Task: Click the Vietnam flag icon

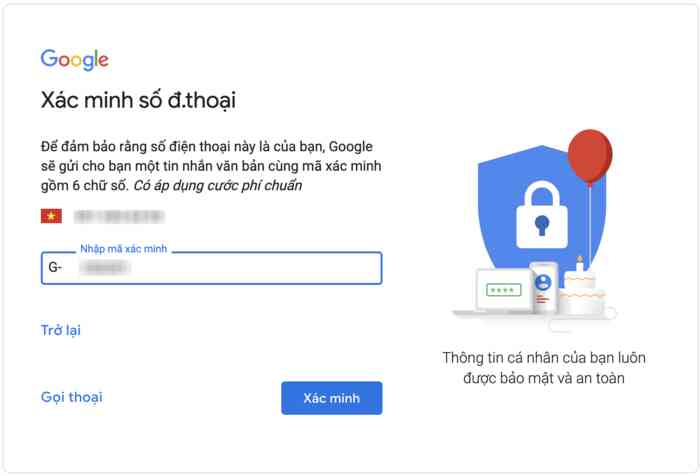Action: pyautogui.click(x=51, y=216)
